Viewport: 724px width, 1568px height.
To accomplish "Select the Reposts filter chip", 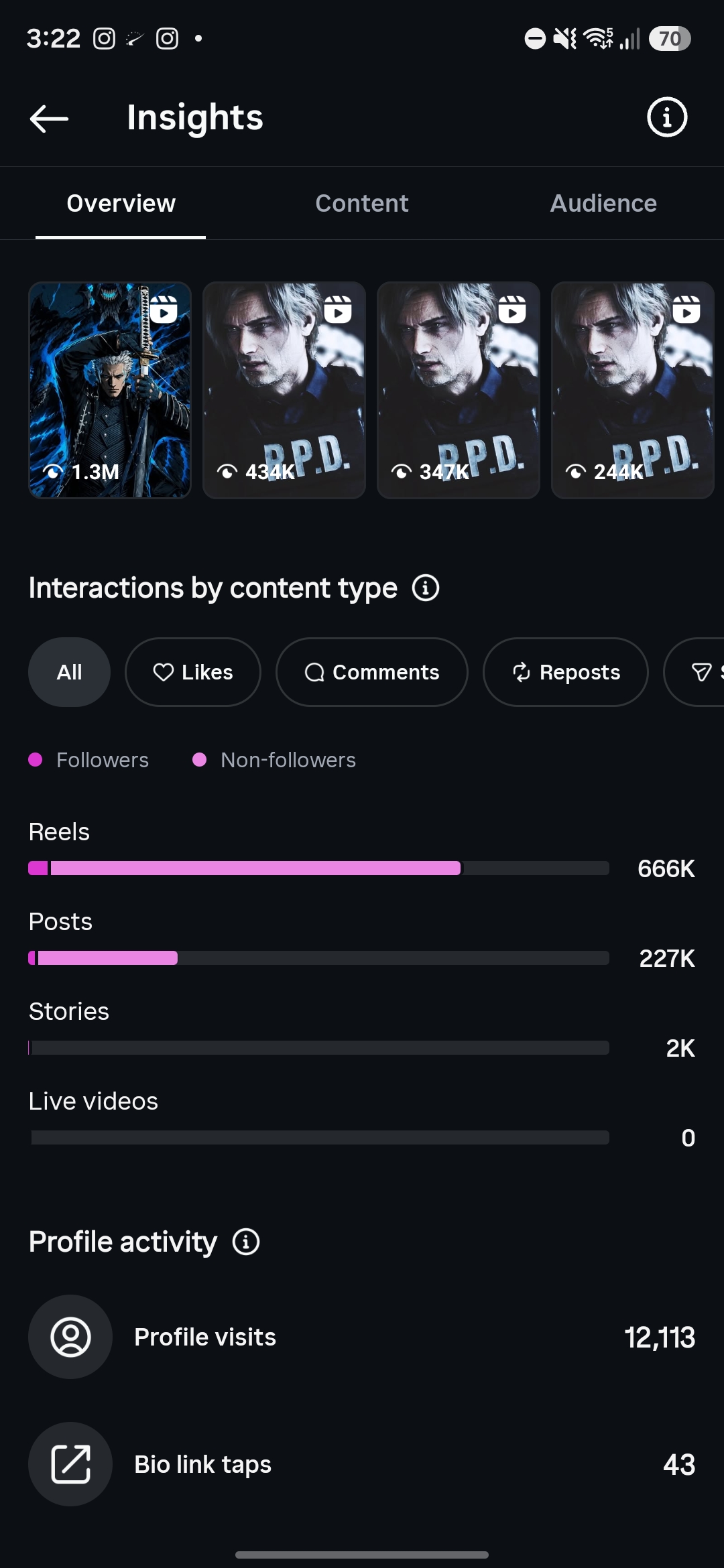I will [566, 672].
